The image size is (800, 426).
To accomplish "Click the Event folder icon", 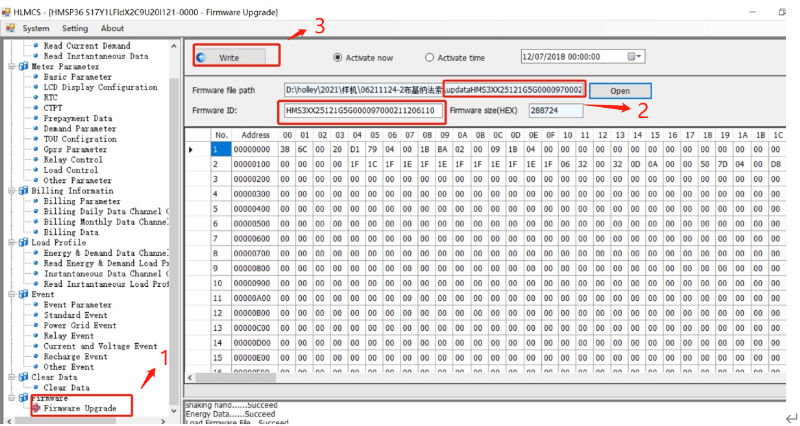I will [23, 294].
